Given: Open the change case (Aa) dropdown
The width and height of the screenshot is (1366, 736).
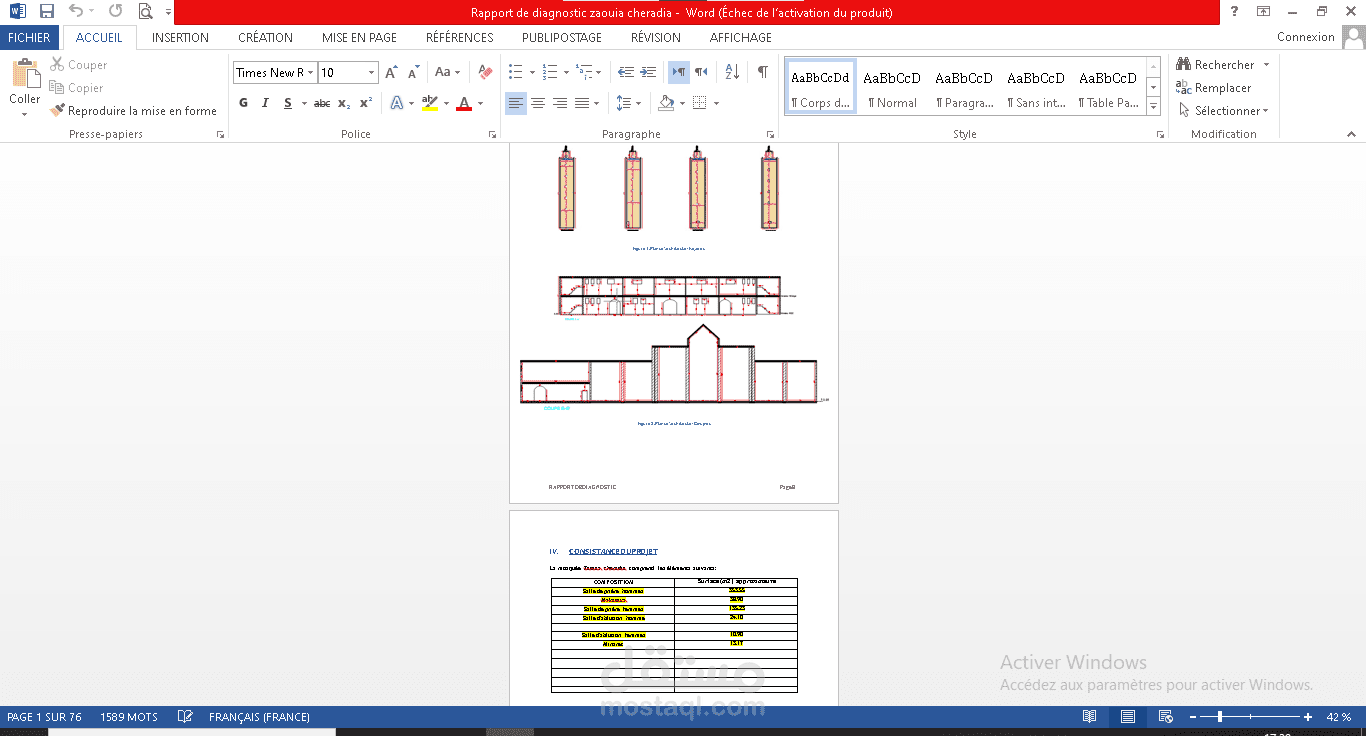Looking at the screenshot, I should coord(447,73).
